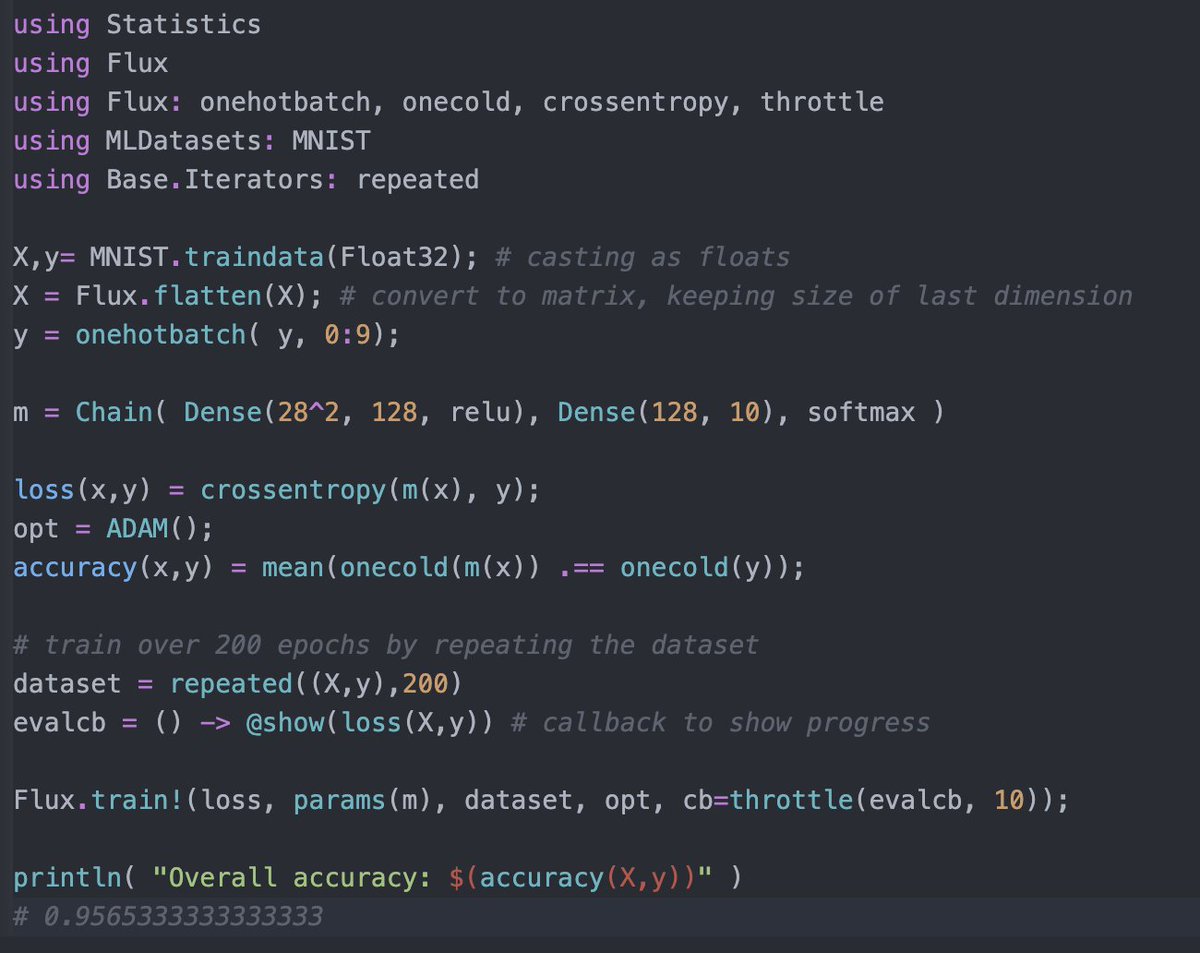Click the 'evalcb' variable being assigned

pyautogui.click(x=60, y=722)
